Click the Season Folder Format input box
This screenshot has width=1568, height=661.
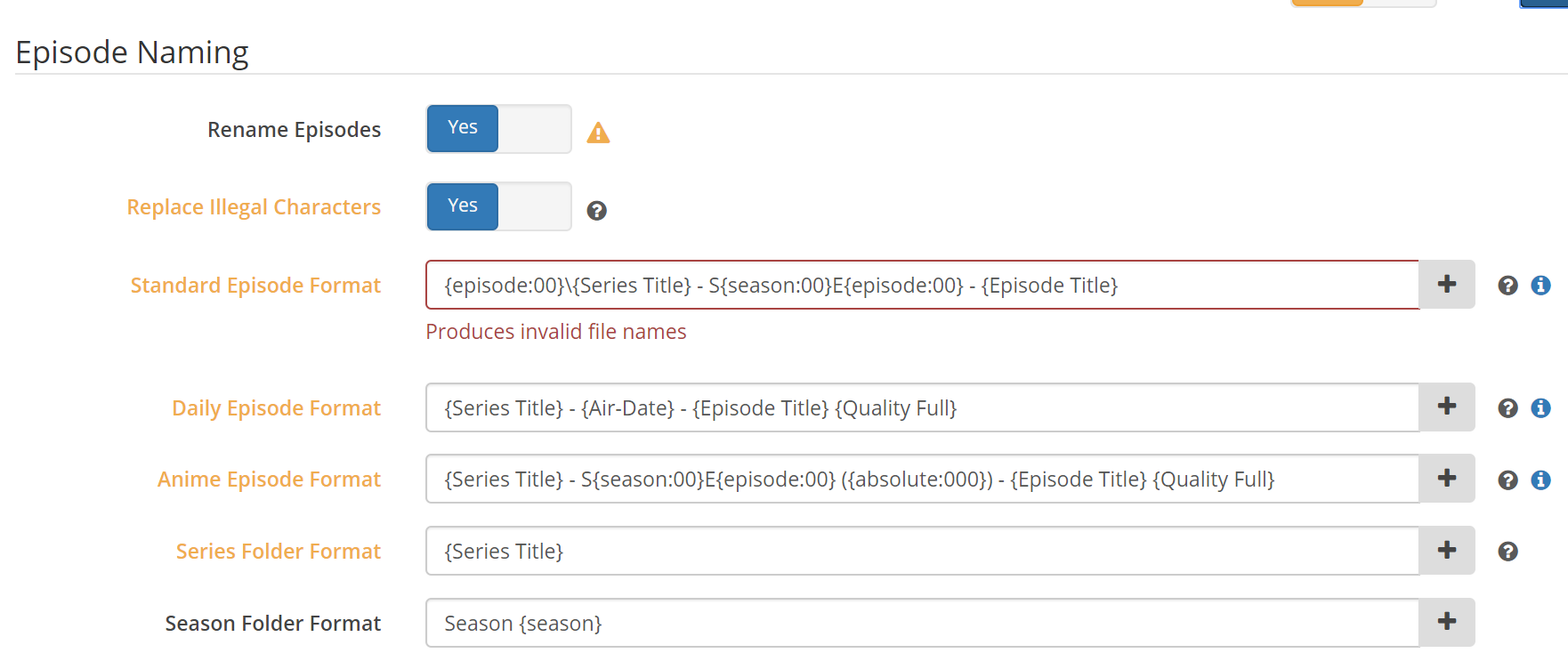(x=922, y=623)
